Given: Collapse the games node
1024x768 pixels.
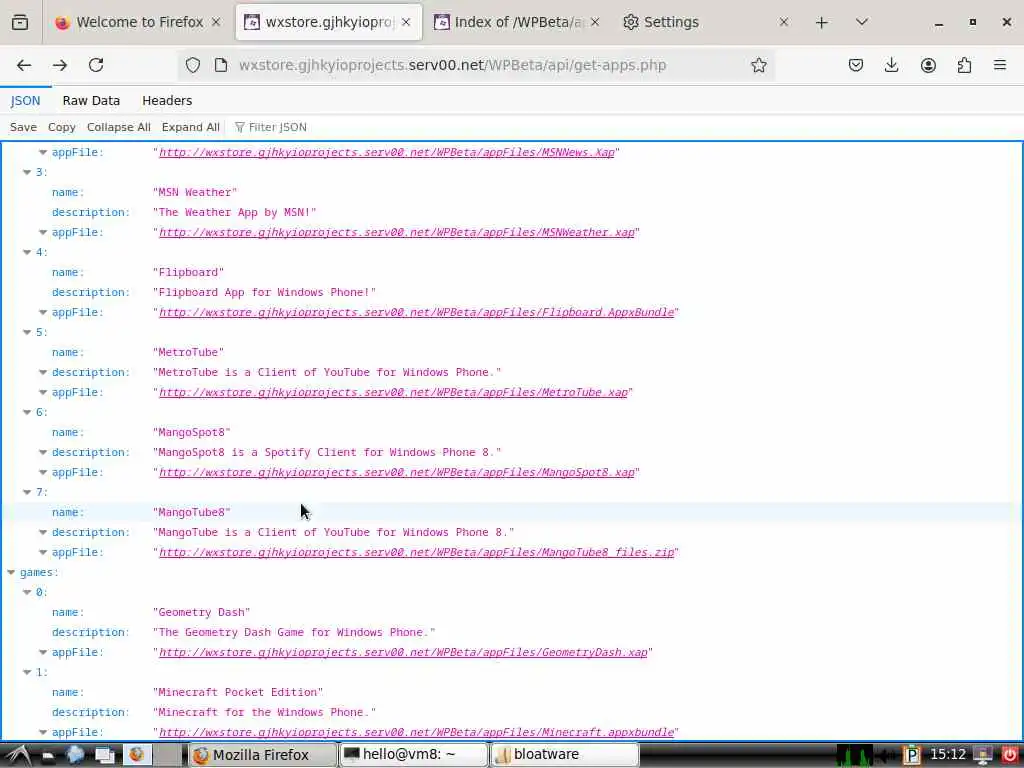Looking at the screenshot, I should 11,572.
